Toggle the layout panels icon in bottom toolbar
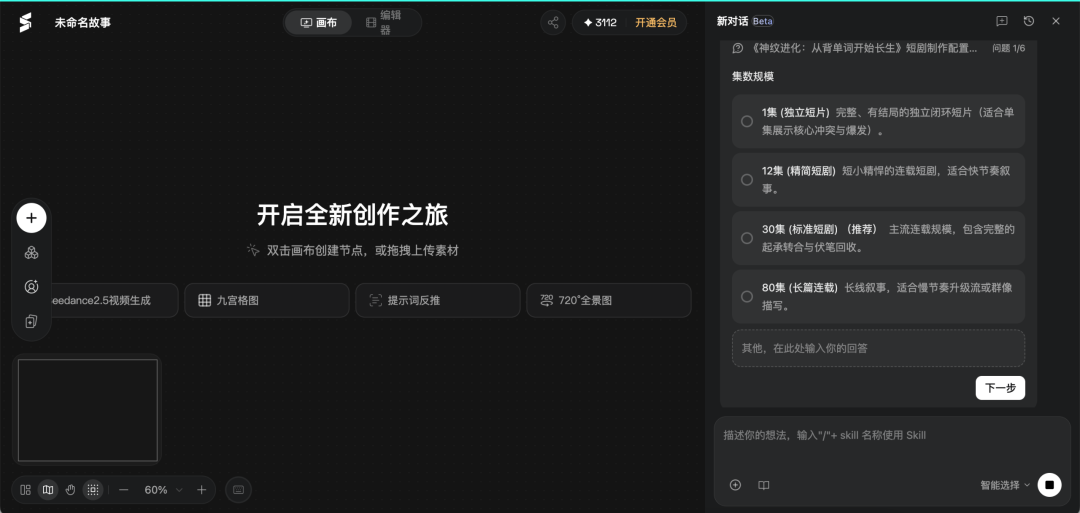 pyautogui.click(x=25, y=490)
